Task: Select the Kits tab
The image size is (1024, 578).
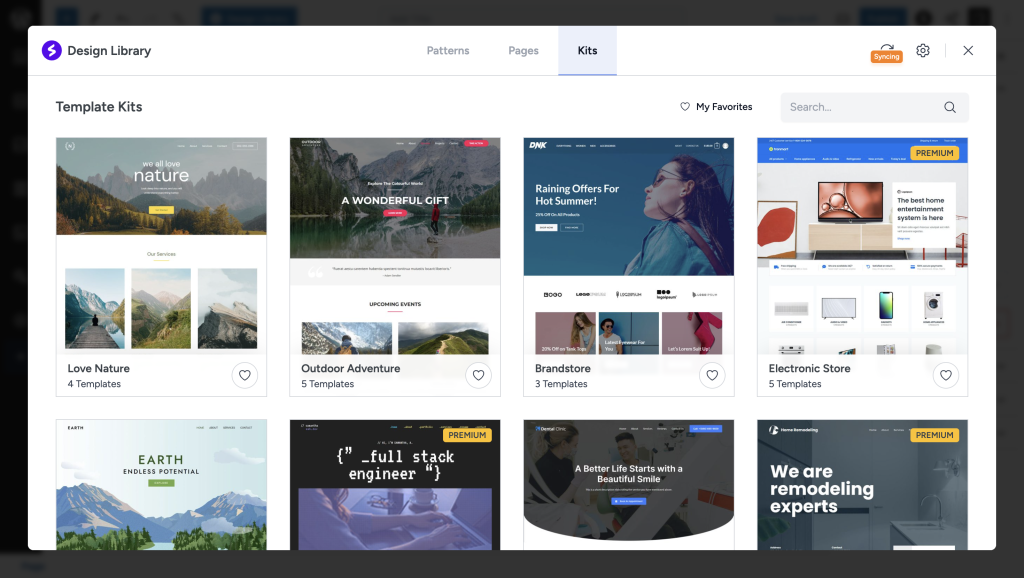Action: click(x=587, y=50)
